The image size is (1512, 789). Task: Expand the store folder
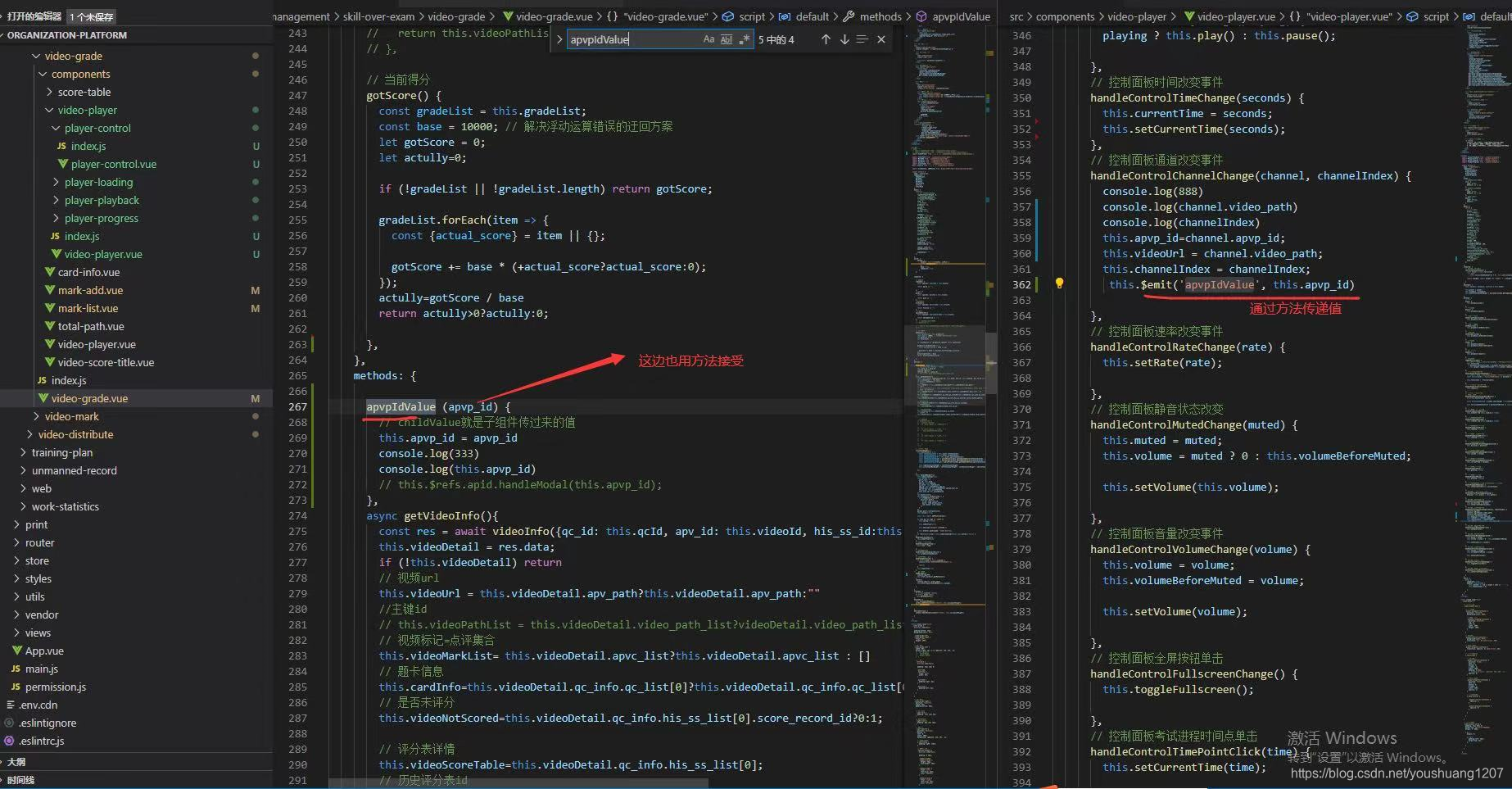[x=16, y=560]
